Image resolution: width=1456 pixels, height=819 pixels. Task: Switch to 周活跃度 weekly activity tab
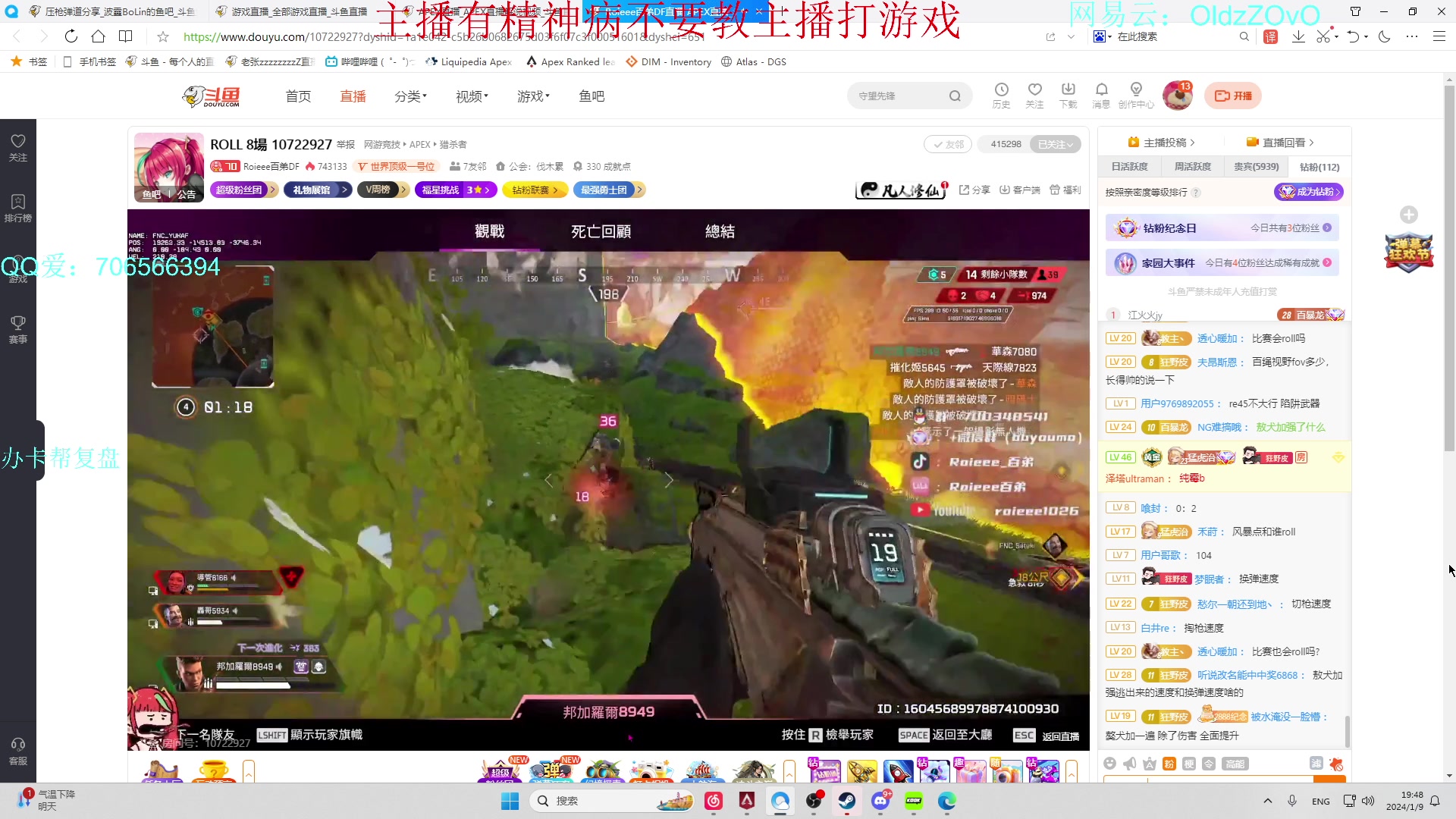(1193, 167)
